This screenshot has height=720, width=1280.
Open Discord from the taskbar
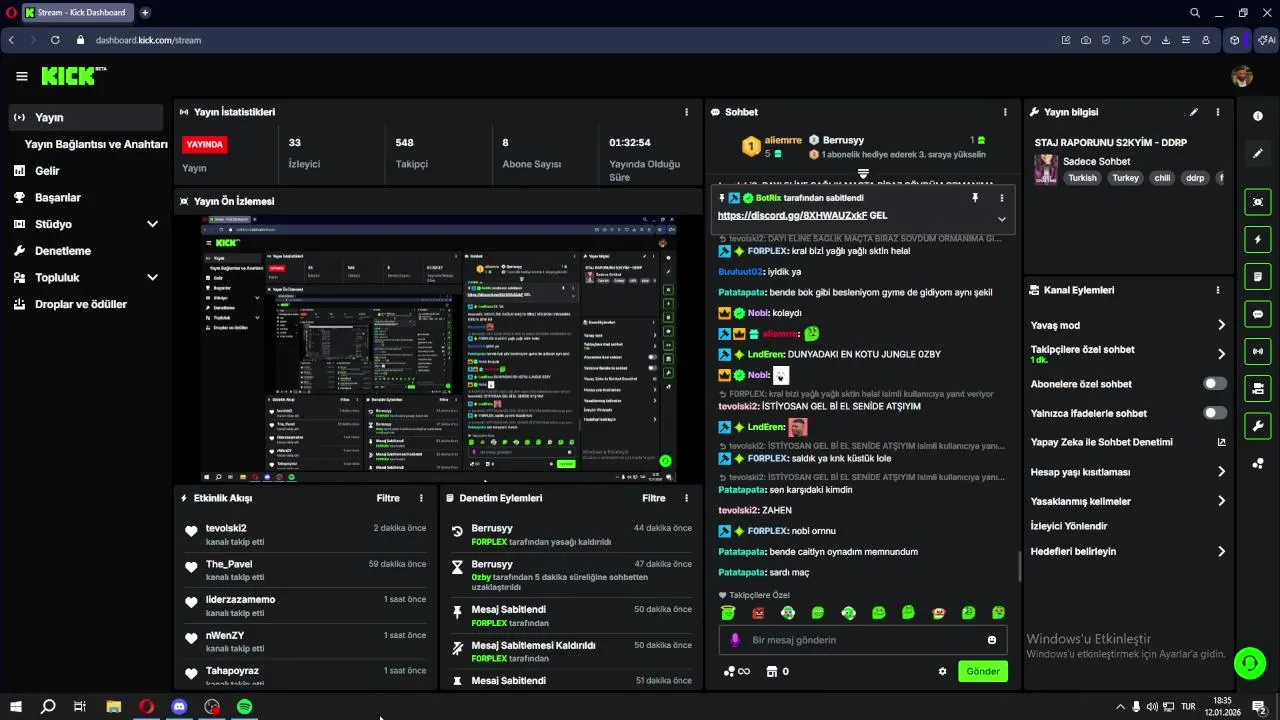tap(179, 706)
